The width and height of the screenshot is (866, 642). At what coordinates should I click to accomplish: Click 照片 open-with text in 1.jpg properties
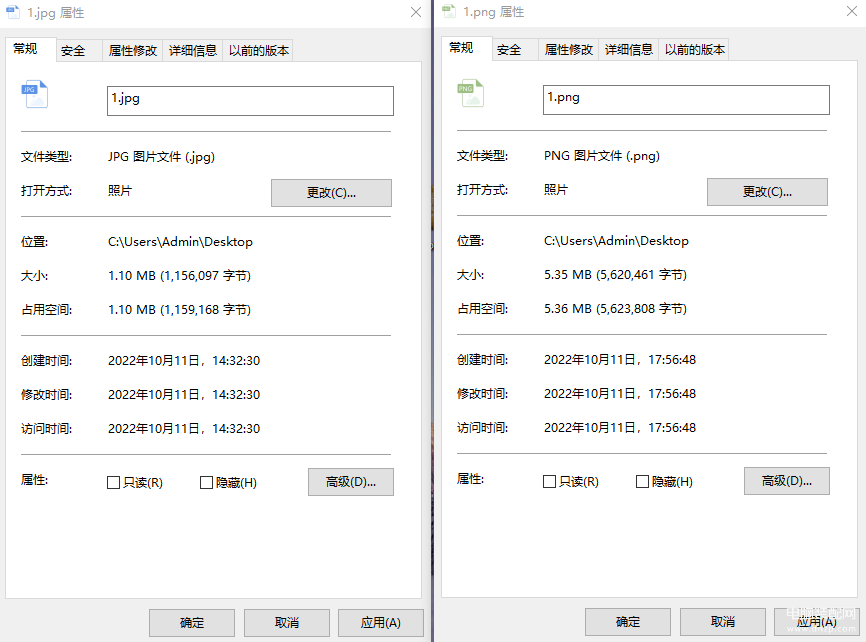tap(120, 191)
